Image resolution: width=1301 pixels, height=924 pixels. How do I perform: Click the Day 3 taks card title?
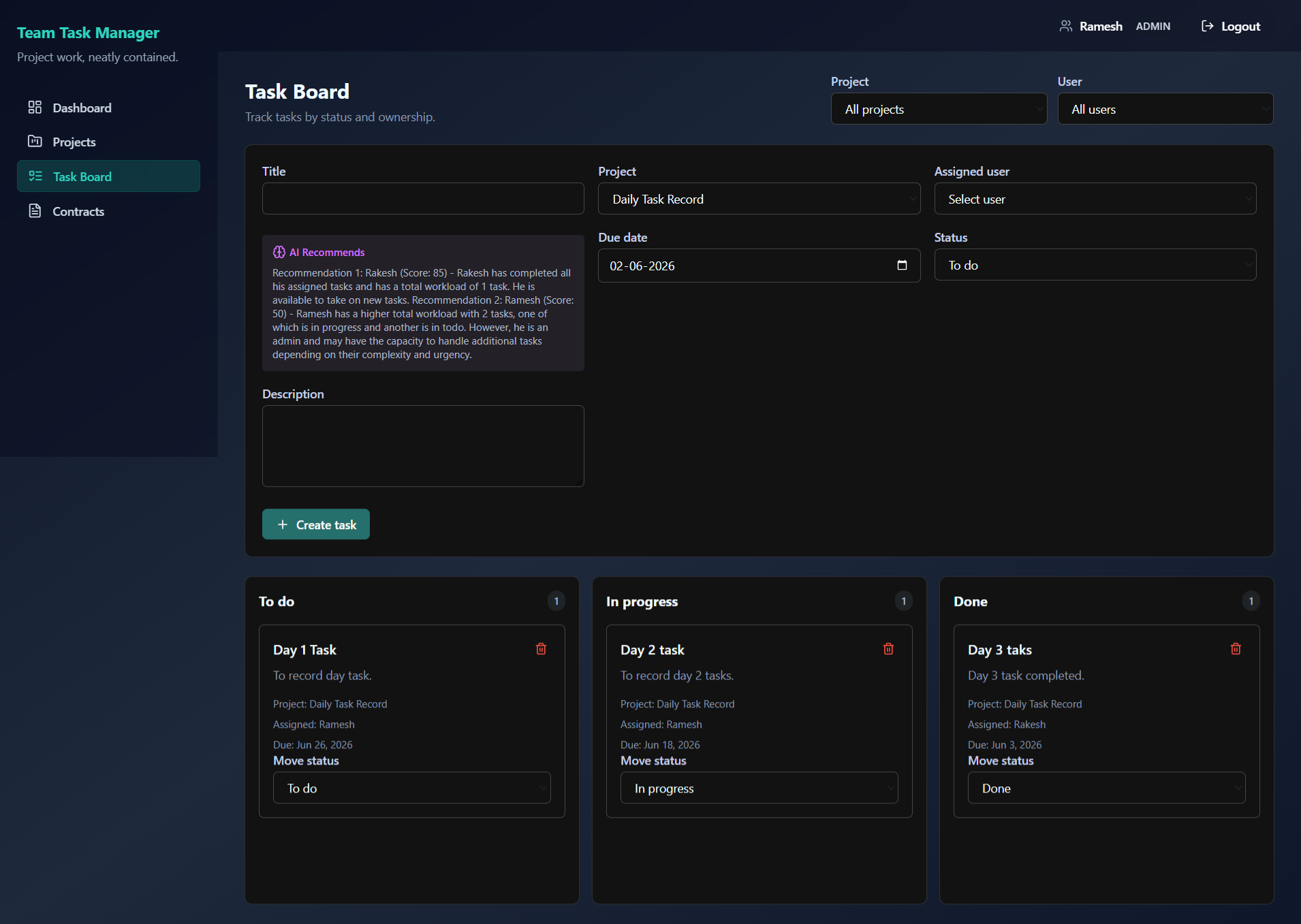pos(999,650)
